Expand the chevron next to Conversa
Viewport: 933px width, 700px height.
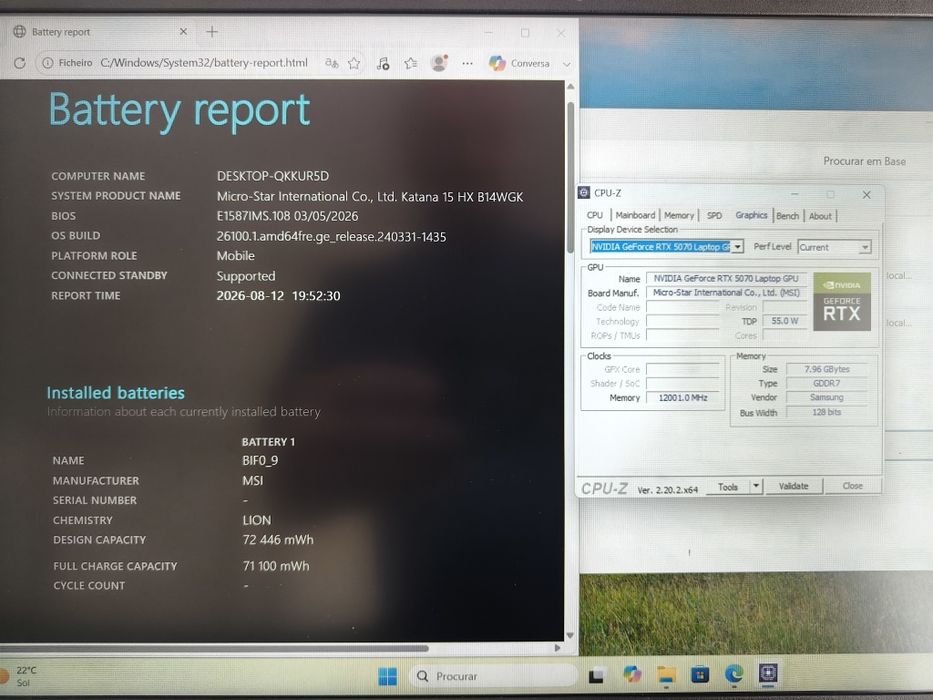coord(566,63)
